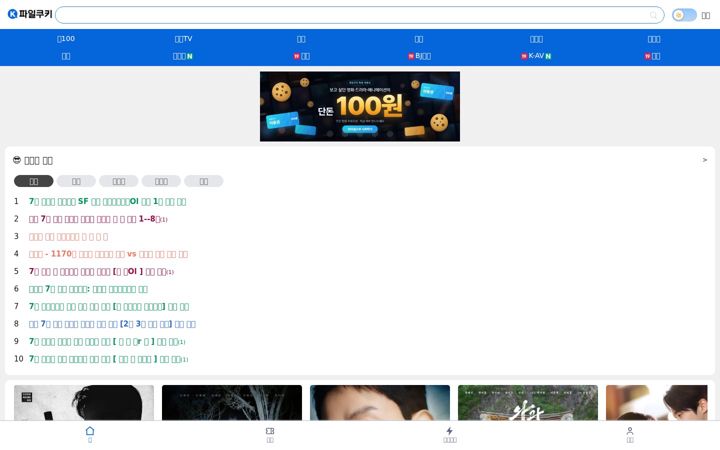
Task: Expand ranking list with the > arrow
Action: pos(704,160)
